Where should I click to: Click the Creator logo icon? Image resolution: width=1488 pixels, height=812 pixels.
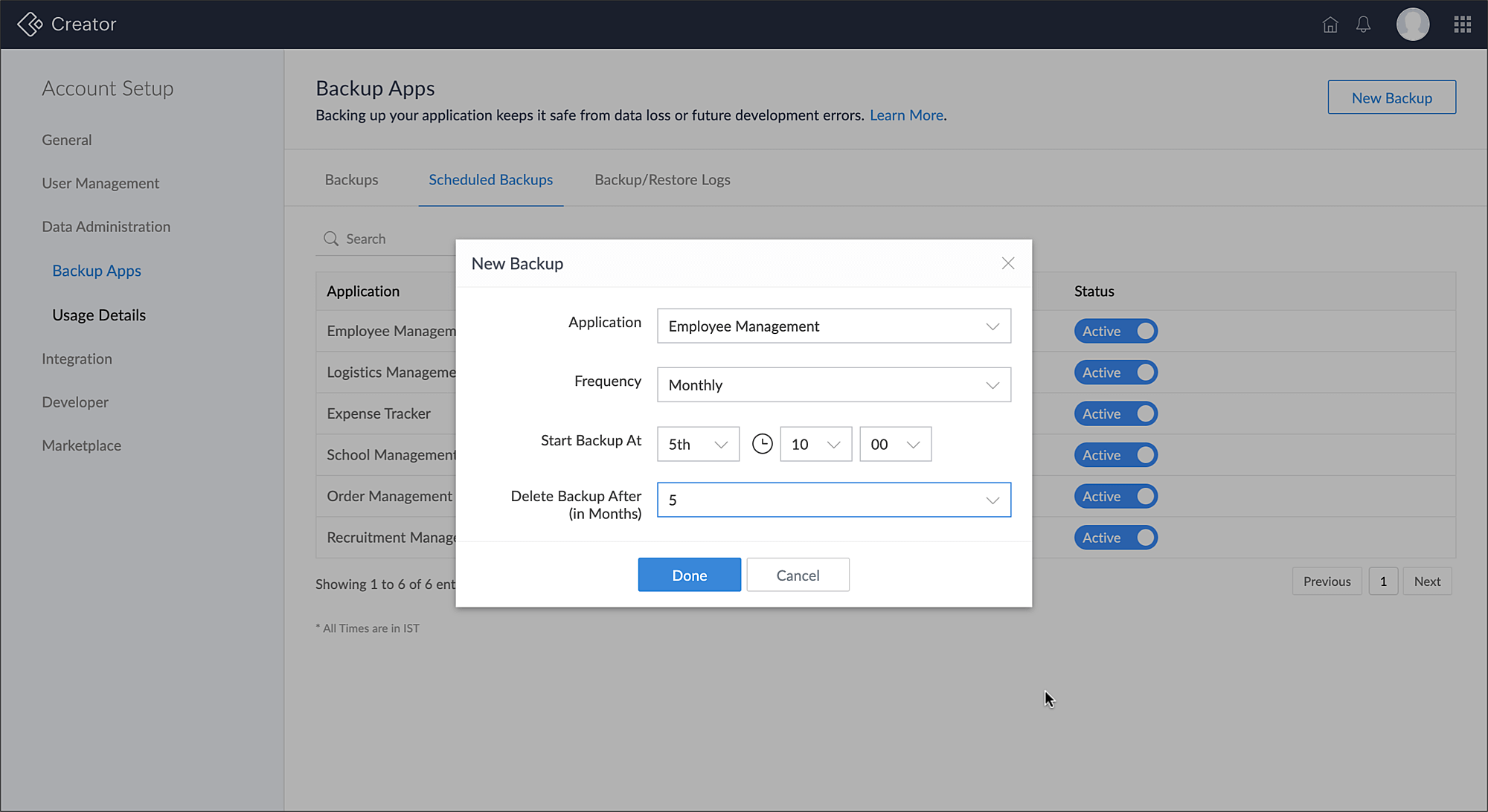click(x=30, y=24)
